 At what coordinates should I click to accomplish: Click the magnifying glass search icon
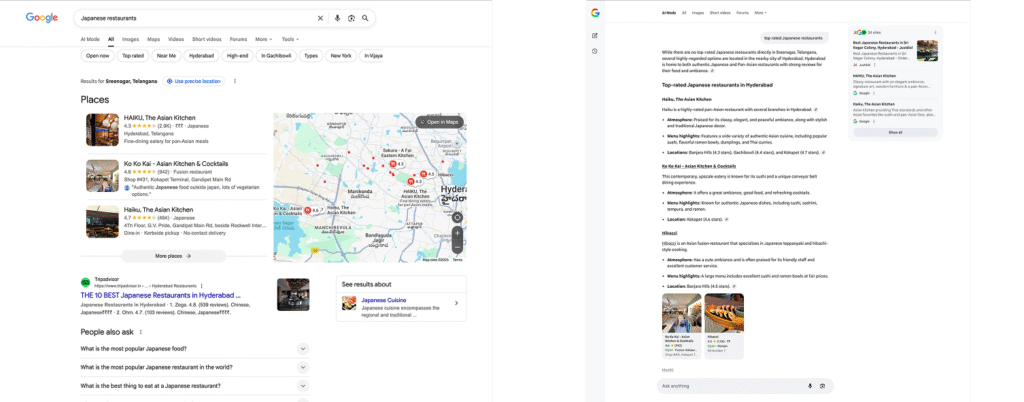(x=365, y=18)
